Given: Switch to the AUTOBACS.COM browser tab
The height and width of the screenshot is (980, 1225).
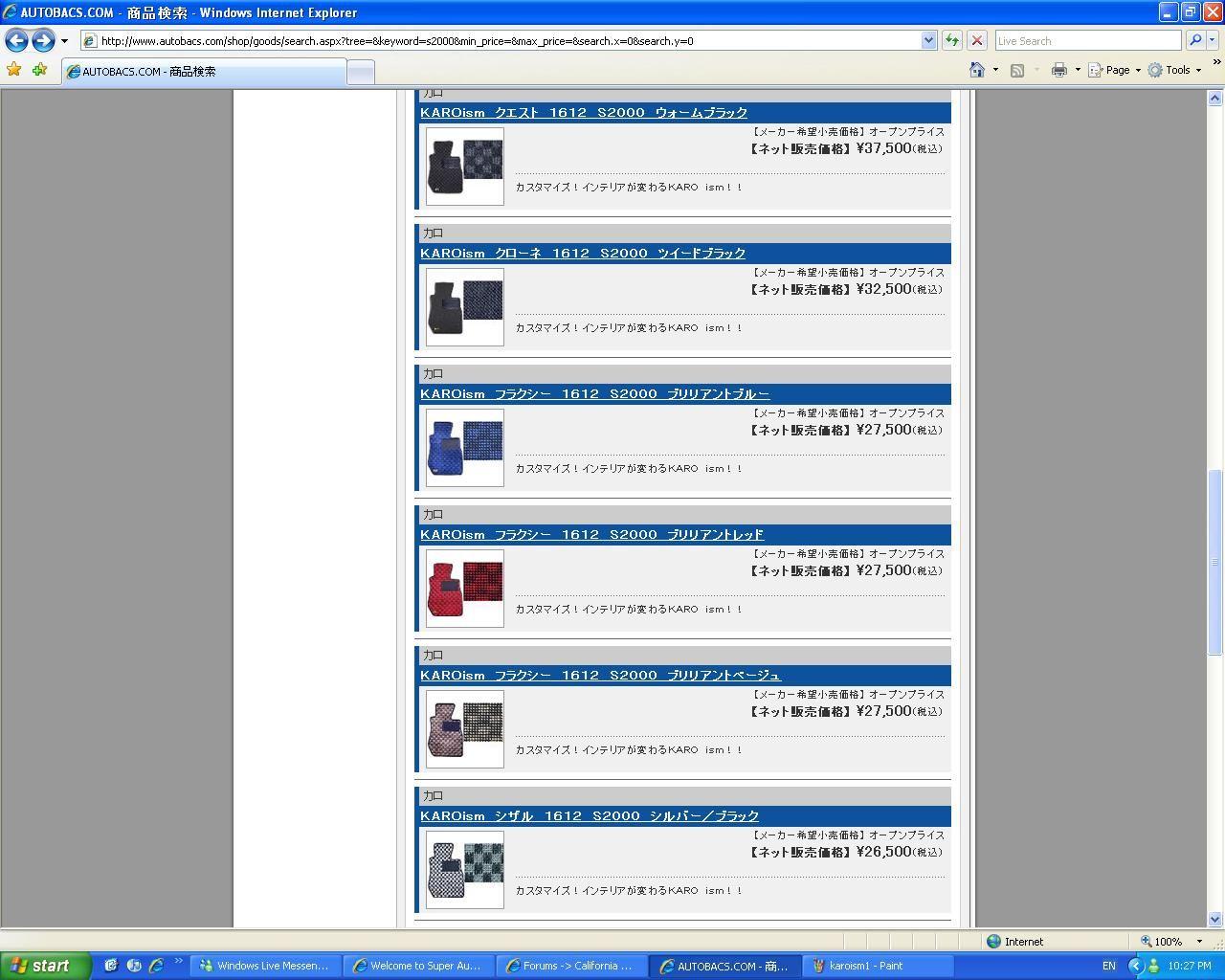Looking at the screenshot, I should (x=203, y=72).
